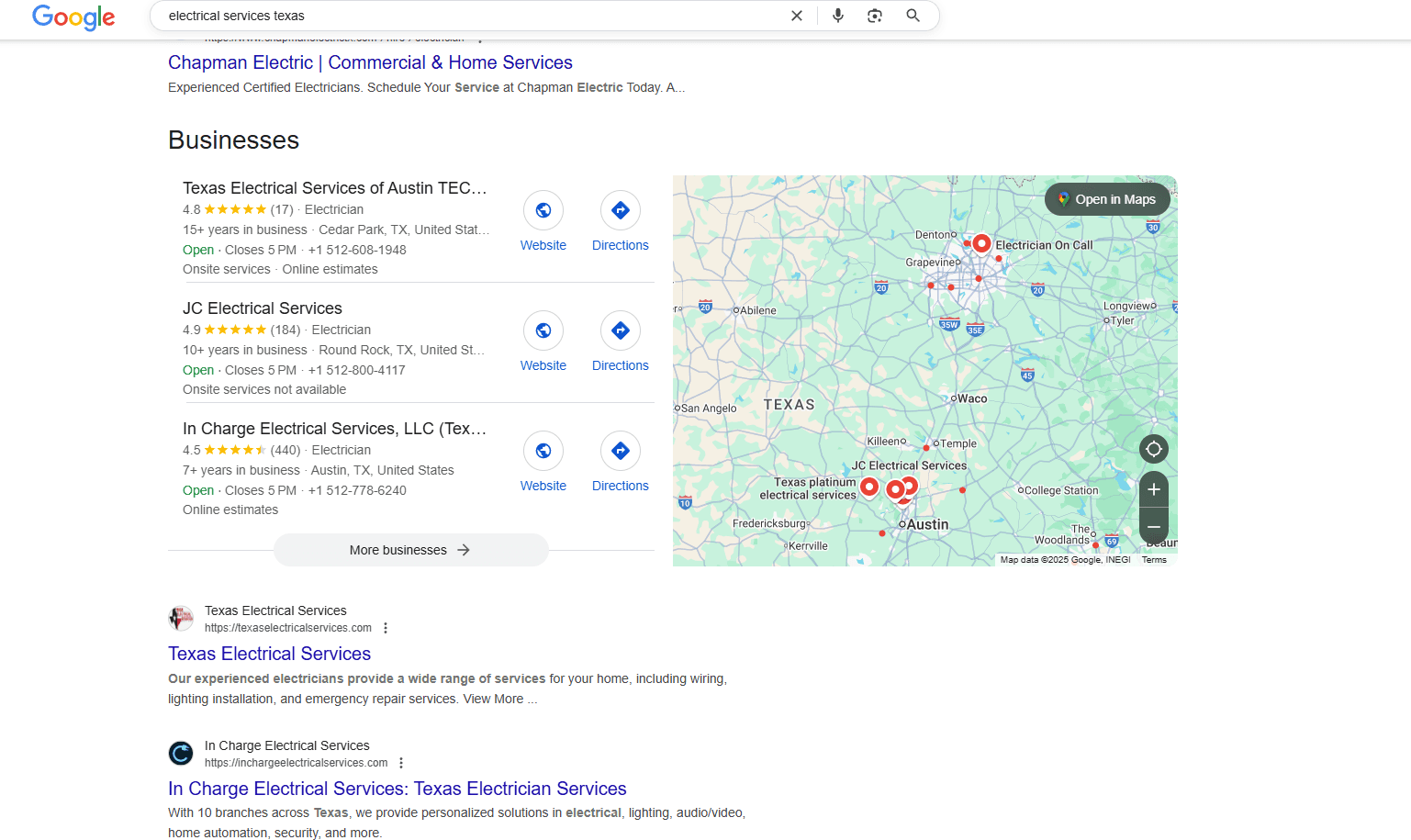The height and width of the screenshot is (840, 1411).
Task: Click JC Electrical Services label on map
Action: click(x=909, y=465)
